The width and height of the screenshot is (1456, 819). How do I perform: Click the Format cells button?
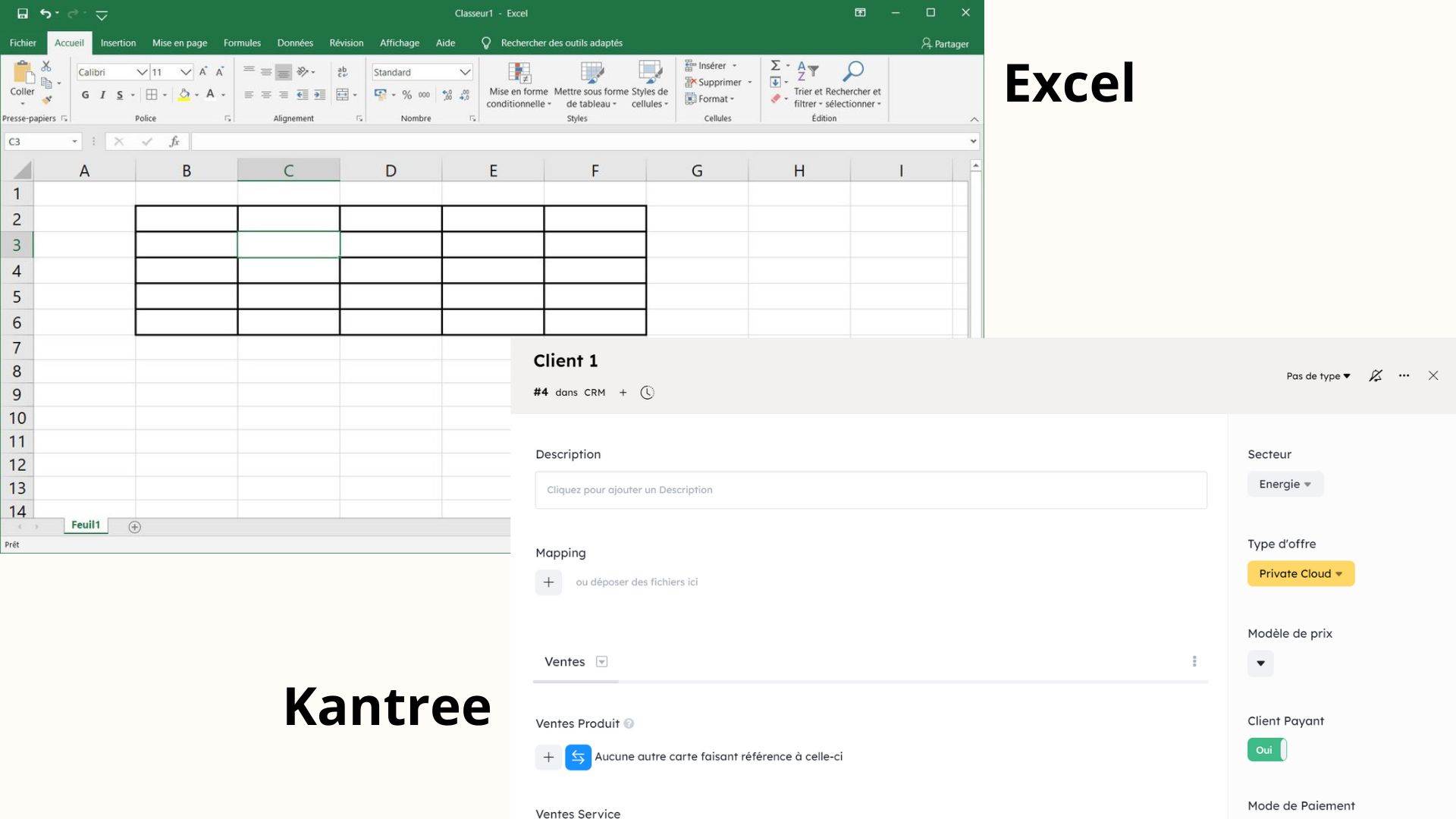coord(710,99)
